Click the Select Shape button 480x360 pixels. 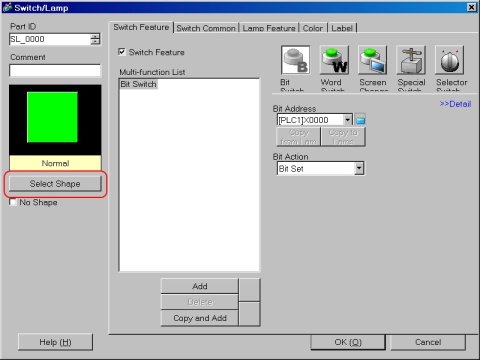[x=55, y=184]
